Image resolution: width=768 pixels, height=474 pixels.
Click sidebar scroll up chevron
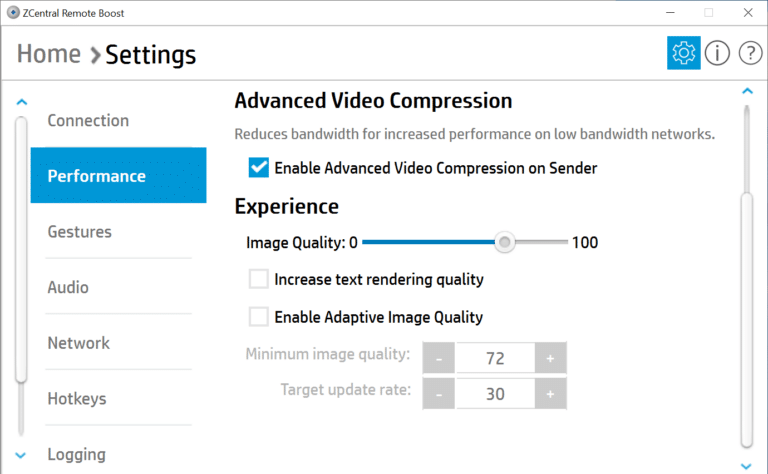coord(22,102)
